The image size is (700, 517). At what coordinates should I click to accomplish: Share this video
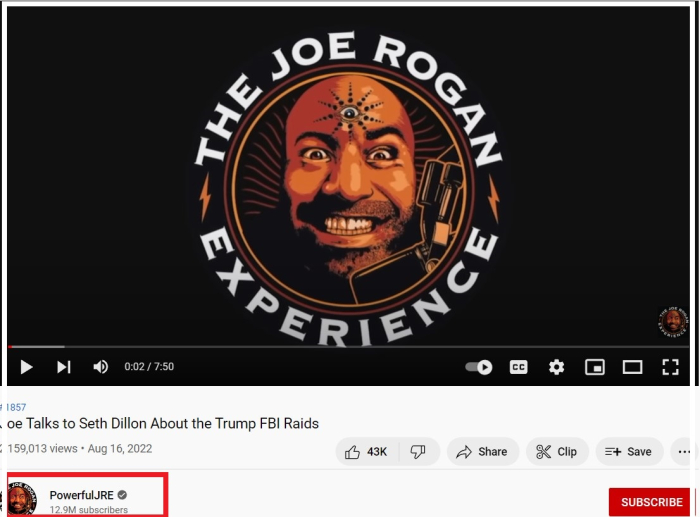coord(483,452)
